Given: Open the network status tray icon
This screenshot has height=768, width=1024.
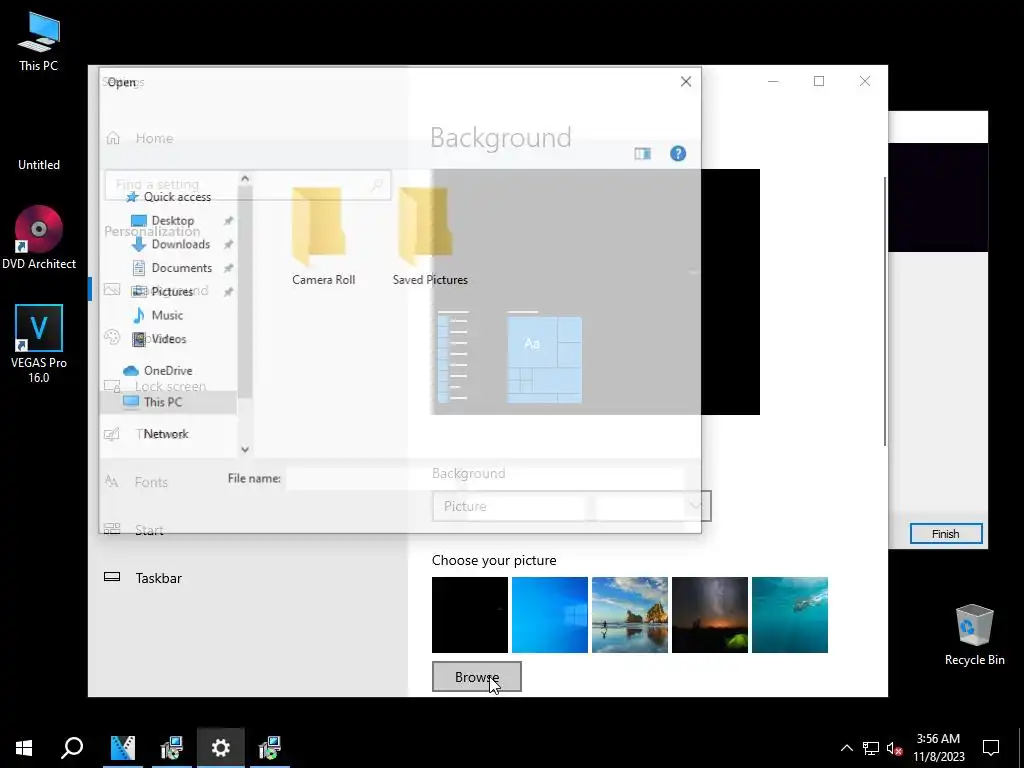Looking at the screenshot, I should (871, 748).
